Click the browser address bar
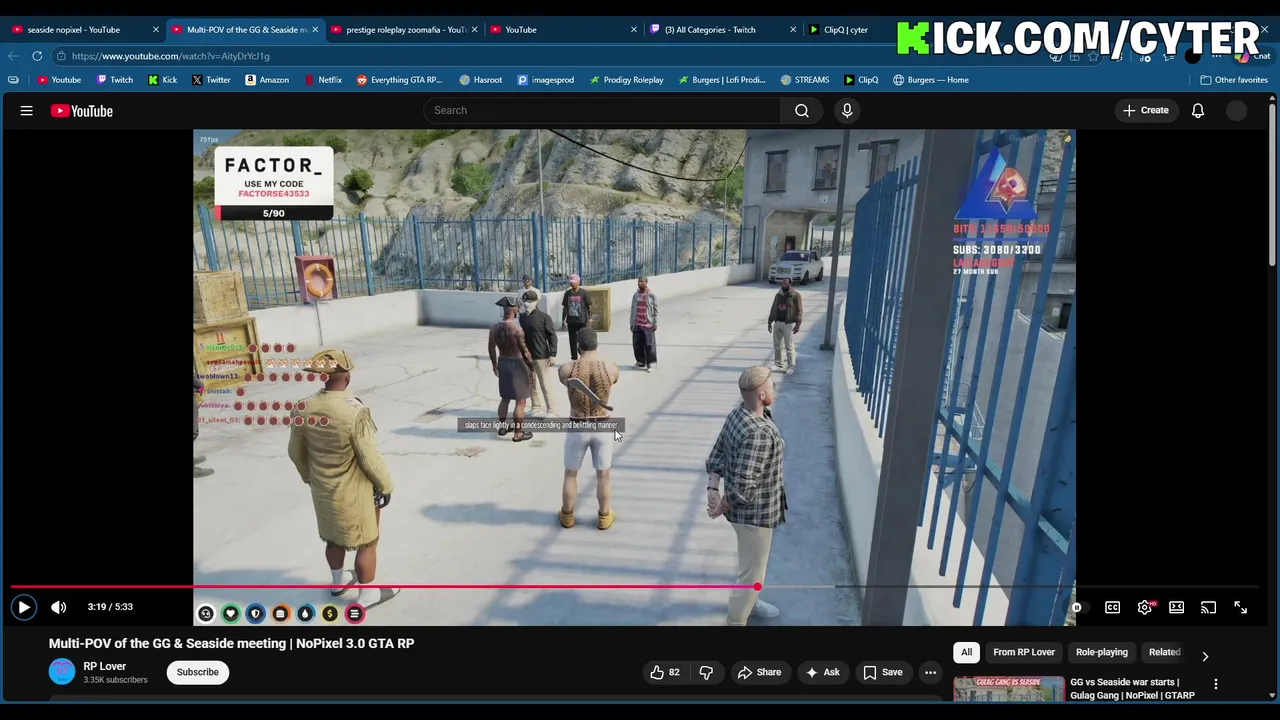 click(x=550, y=56)
